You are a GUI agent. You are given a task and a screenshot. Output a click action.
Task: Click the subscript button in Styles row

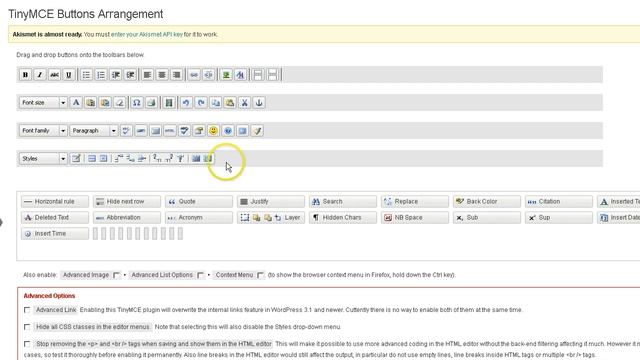coord(157,158)
